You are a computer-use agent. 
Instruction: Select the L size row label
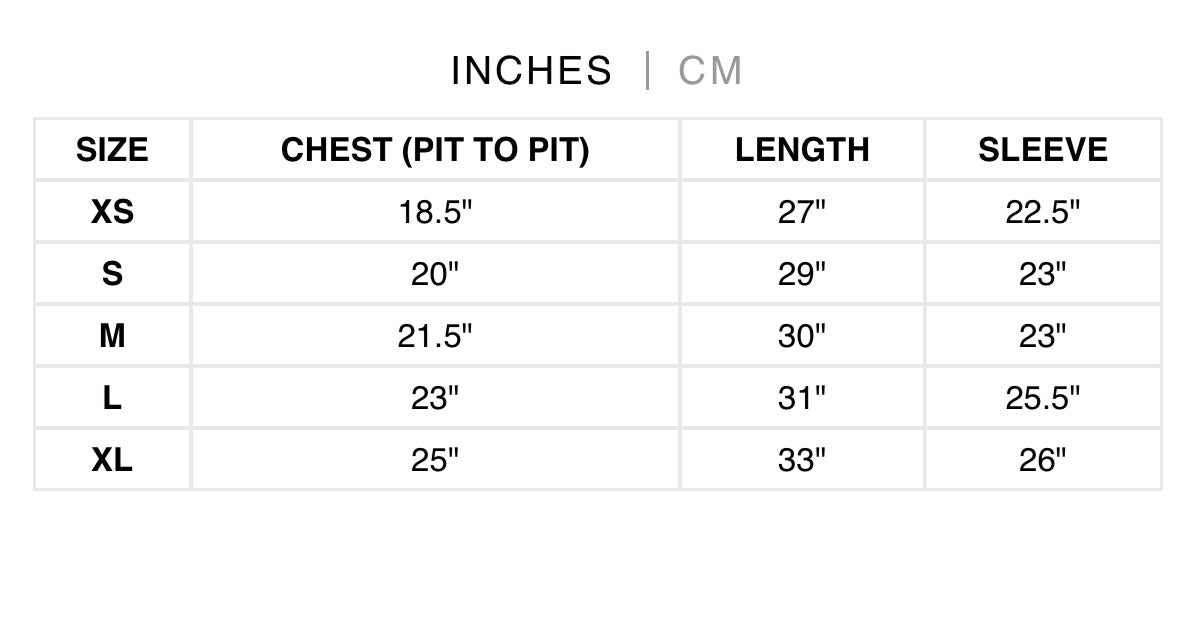112,398
